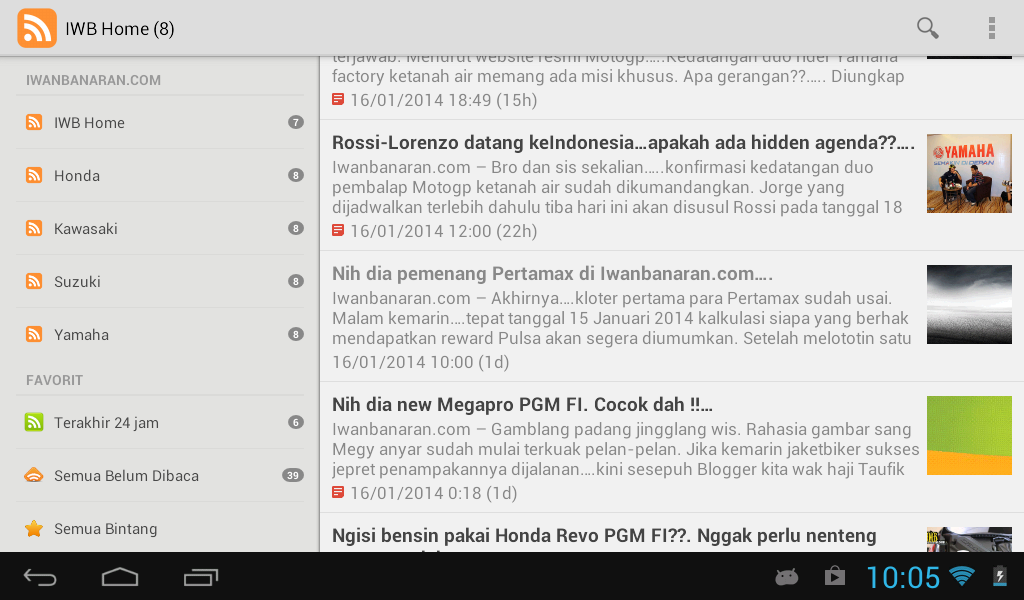Screen dimensions: 1024x600
Task: Click the 39 unread count badge
Action: [293, 475]
